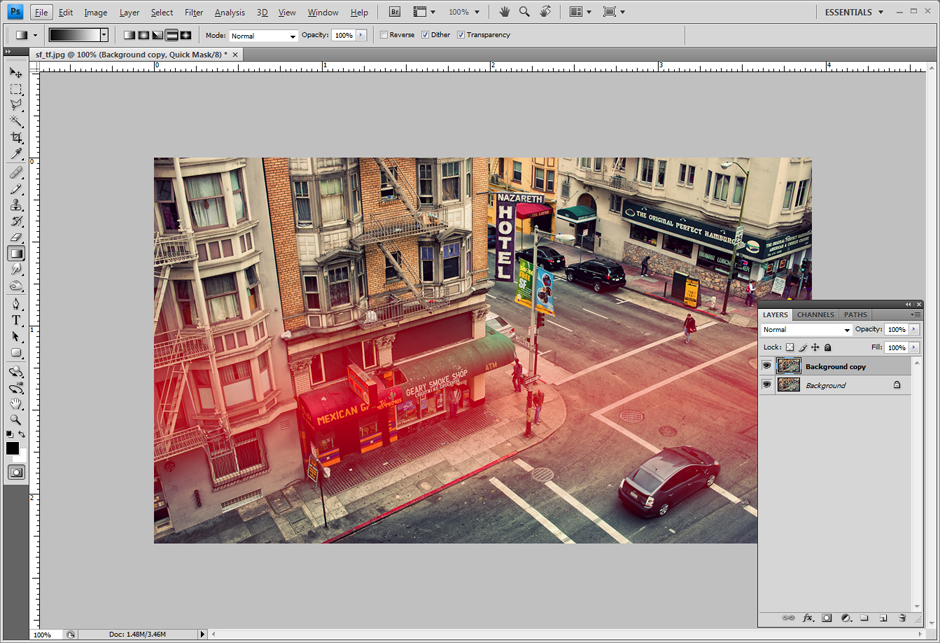Select the Clone Stamp tool
The image size is (940, 643).
pos(16,206)
